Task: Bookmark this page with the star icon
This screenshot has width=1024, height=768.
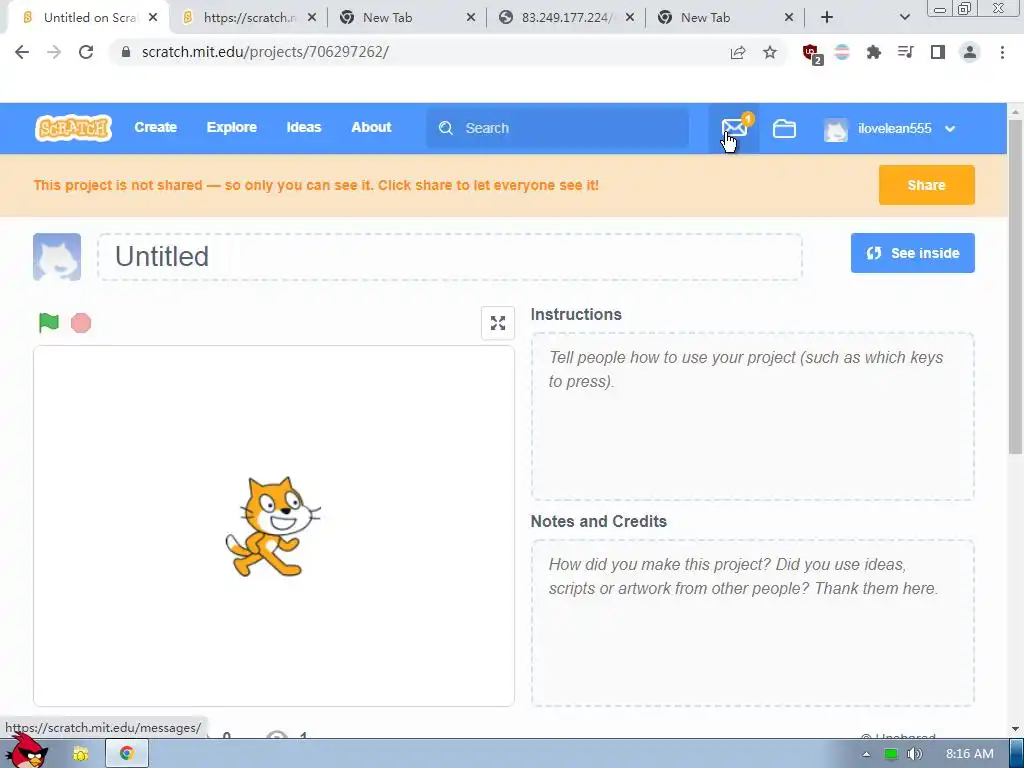Action: [x=770, y=52]
